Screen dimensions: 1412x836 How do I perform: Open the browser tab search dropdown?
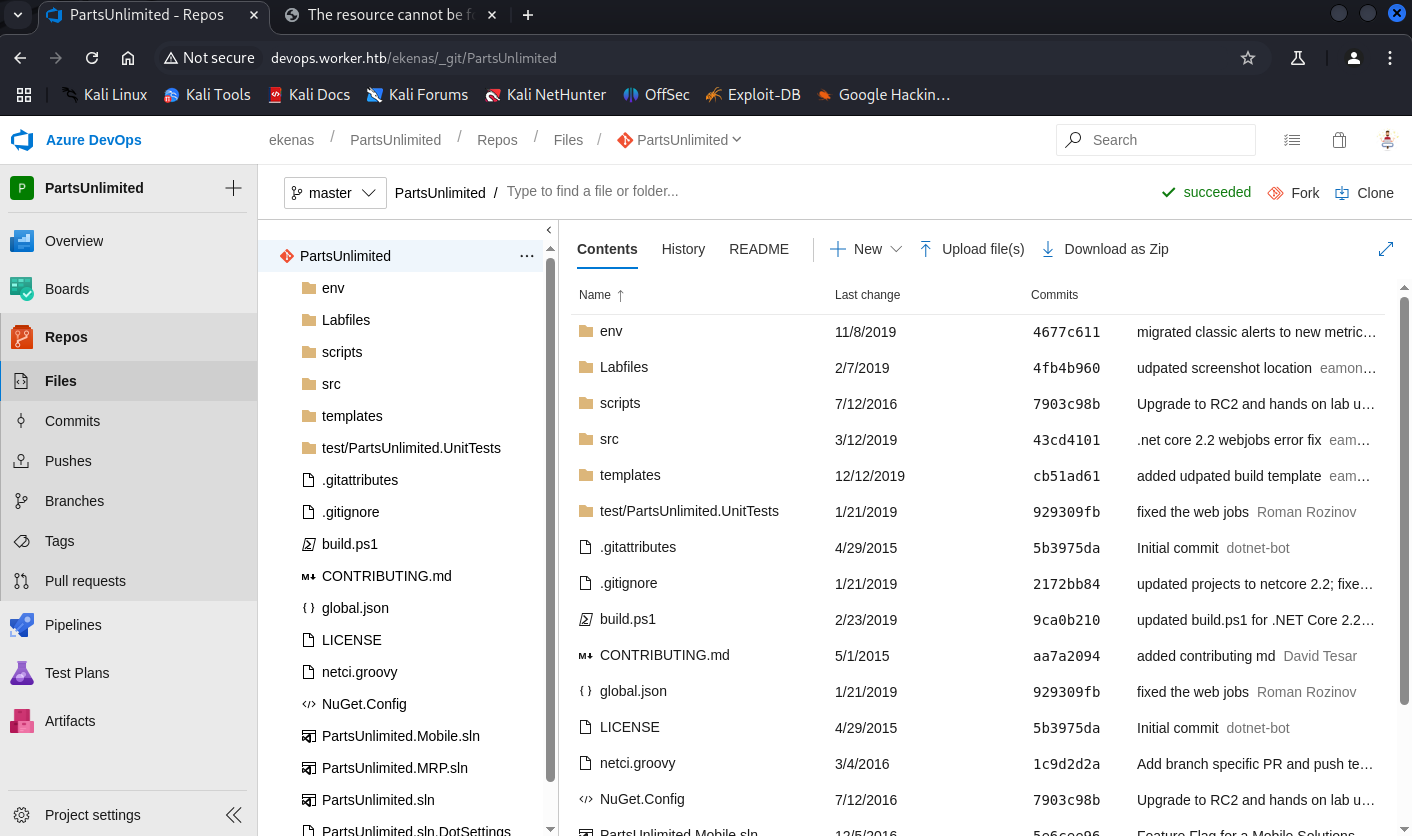(x=18, y=15)
